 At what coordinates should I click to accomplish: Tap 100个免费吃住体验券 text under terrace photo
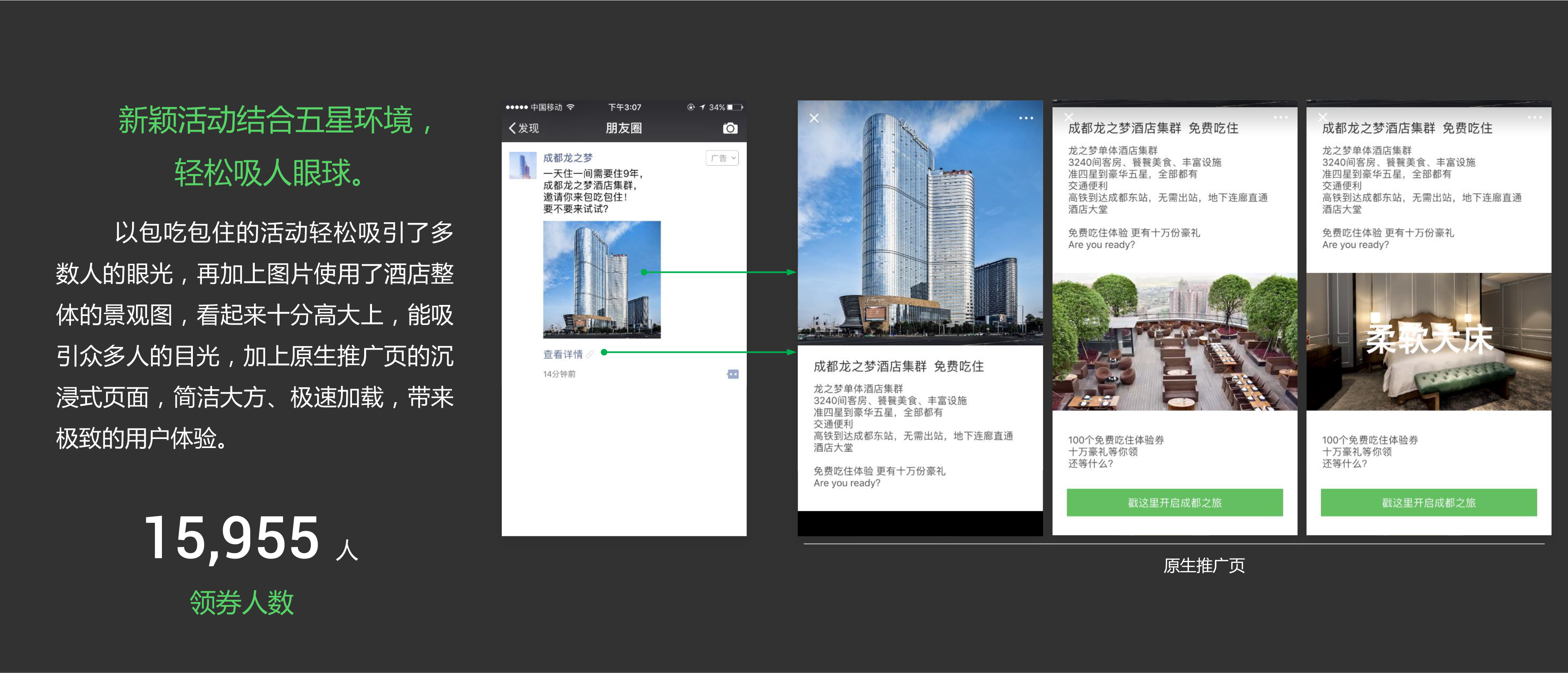[x=1116, y=439]
